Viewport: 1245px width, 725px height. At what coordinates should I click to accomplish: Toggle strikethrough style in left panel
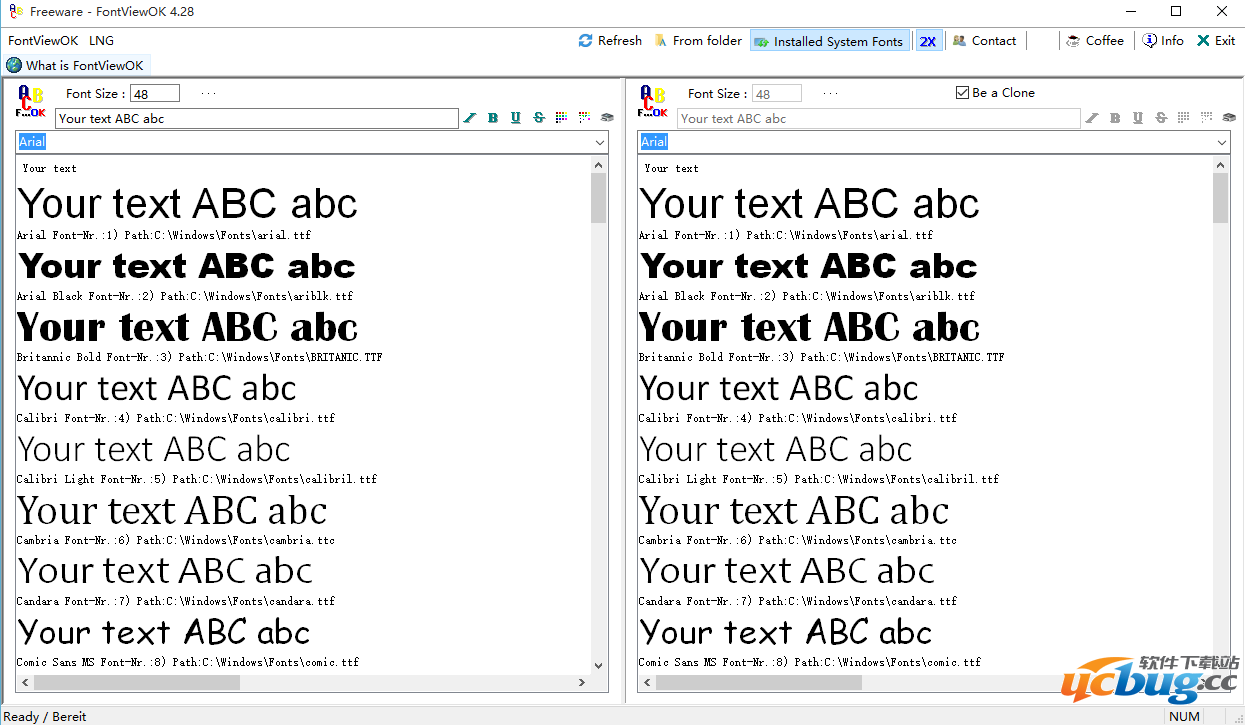click(x=539, y=118)
